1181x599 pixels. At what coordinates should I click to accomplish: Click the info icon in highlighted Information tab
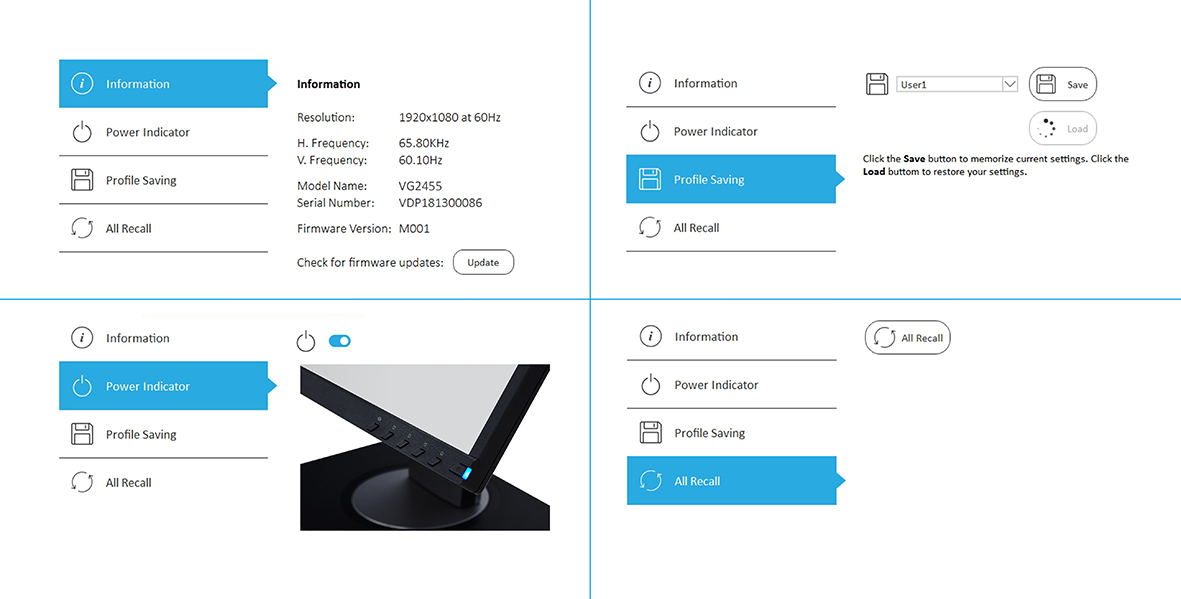click(x=82, y=84)
